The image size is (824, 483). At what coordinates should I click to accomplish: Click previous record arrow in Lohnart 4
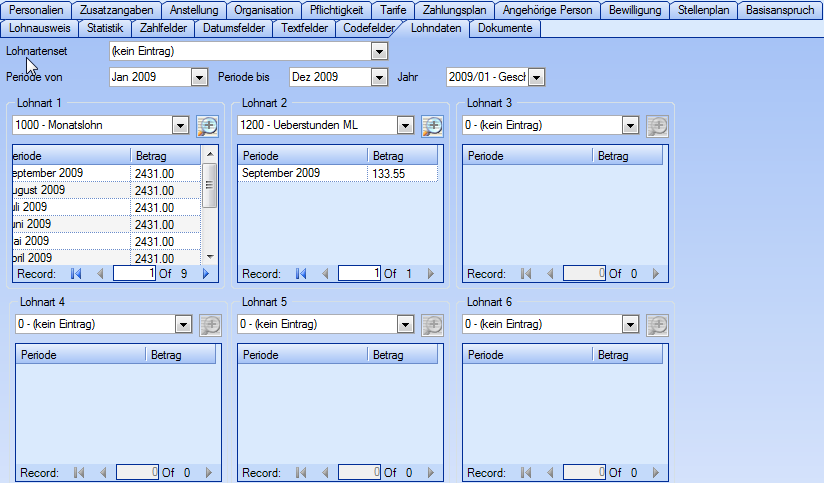tap(103, 472)
